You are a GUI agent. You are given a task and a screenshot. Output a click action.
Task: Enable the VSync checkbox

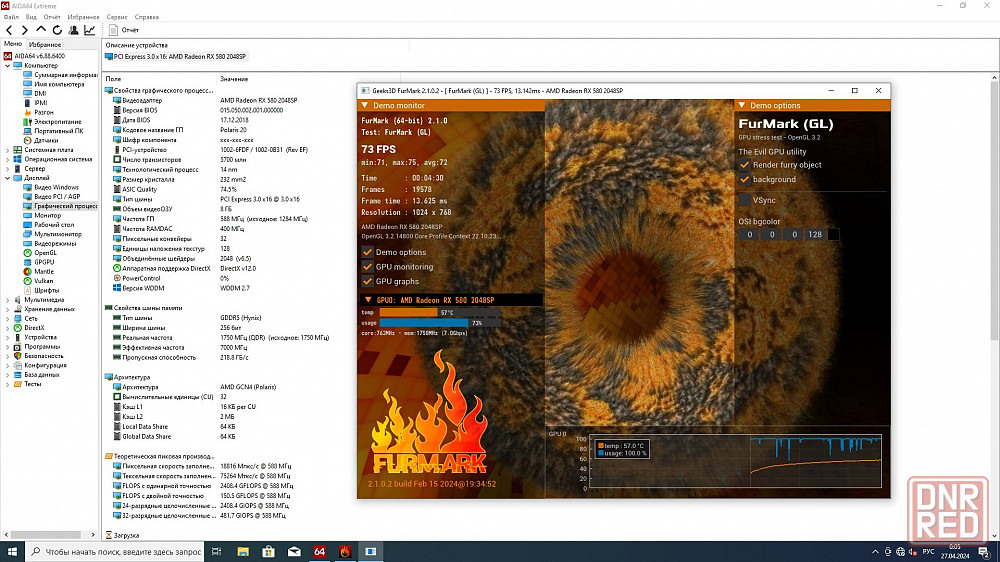tap(744, 200)
